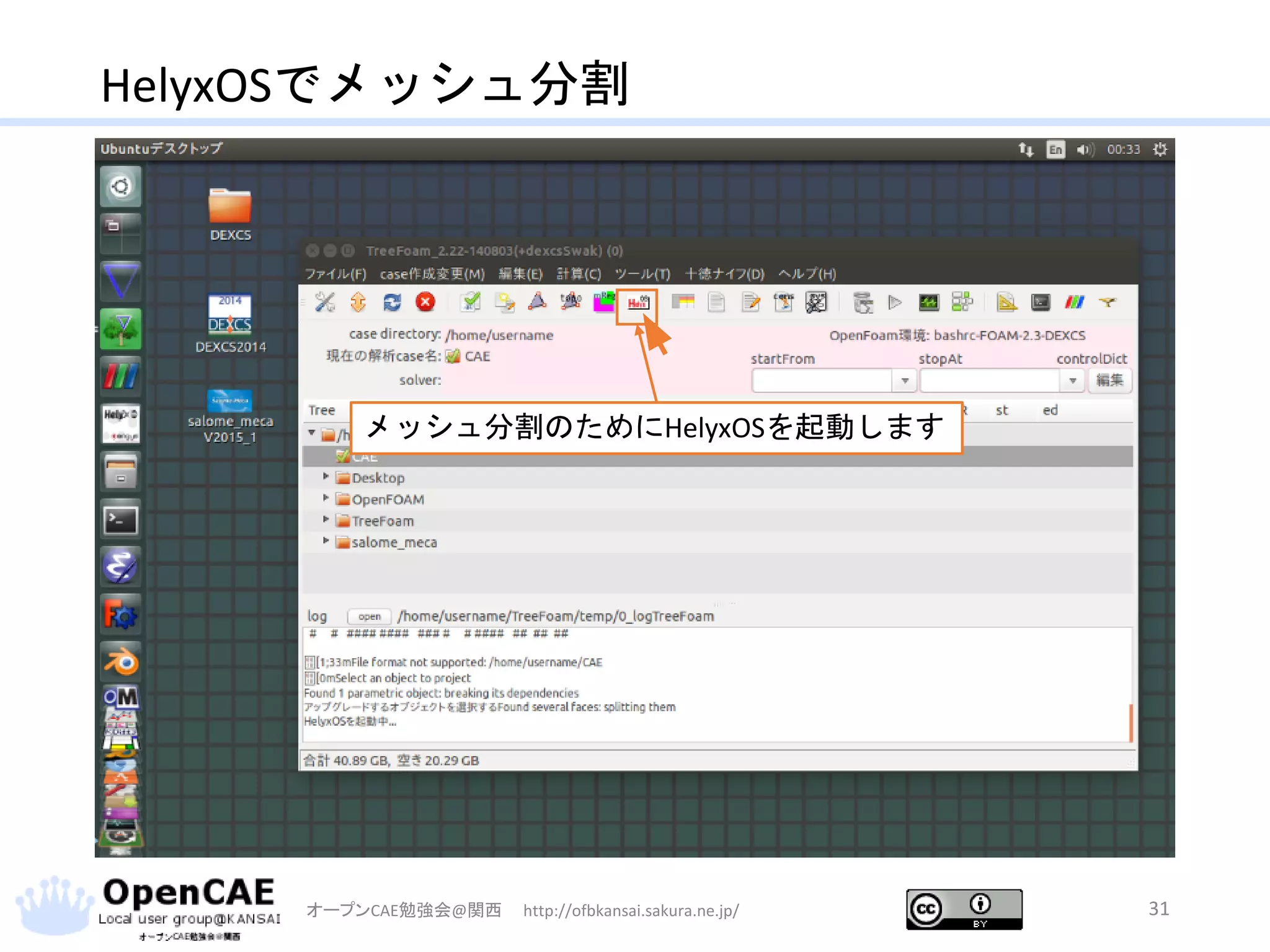Click the purple triangle mesh icon

click(538, 302)
